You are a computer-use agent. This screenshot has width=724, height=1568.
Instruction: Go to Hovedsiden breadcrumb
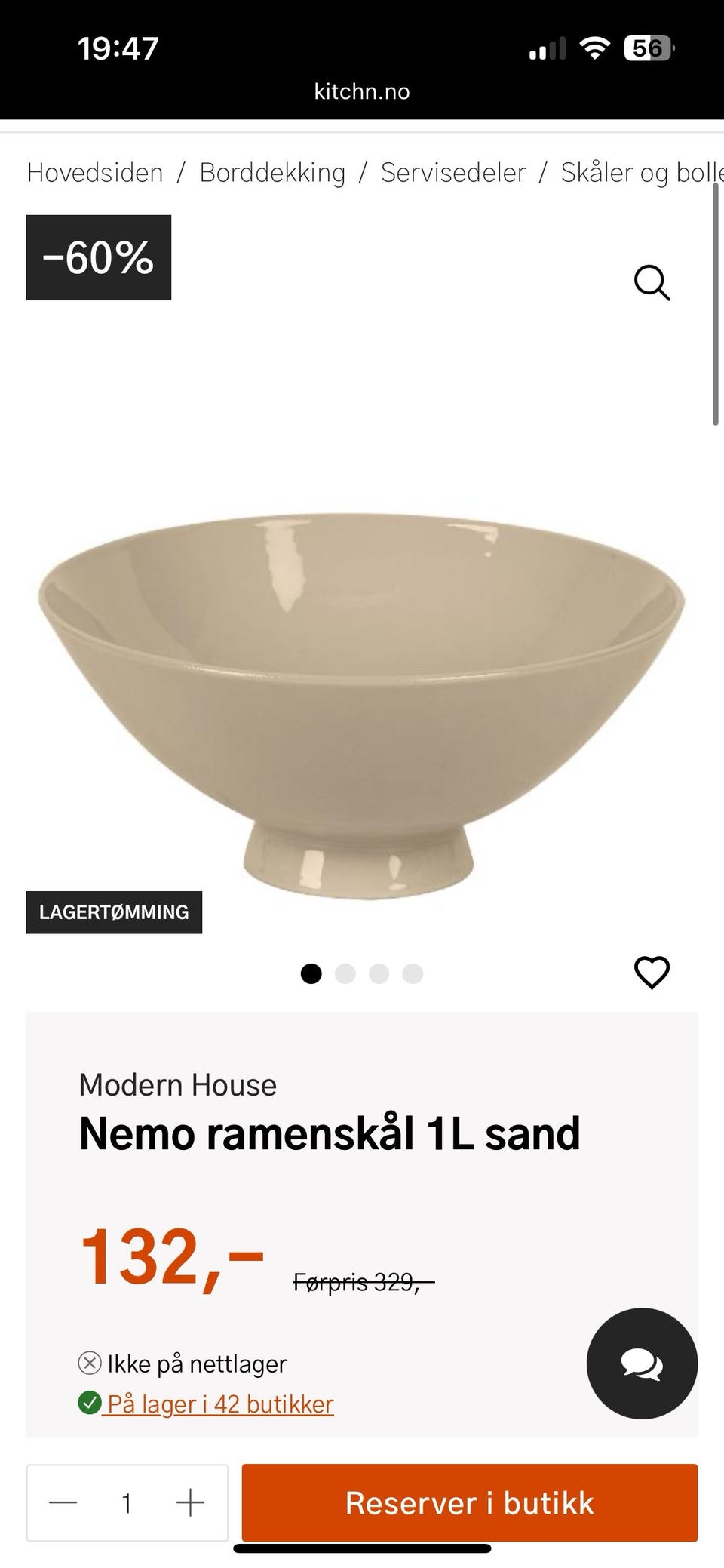point(95,173)
